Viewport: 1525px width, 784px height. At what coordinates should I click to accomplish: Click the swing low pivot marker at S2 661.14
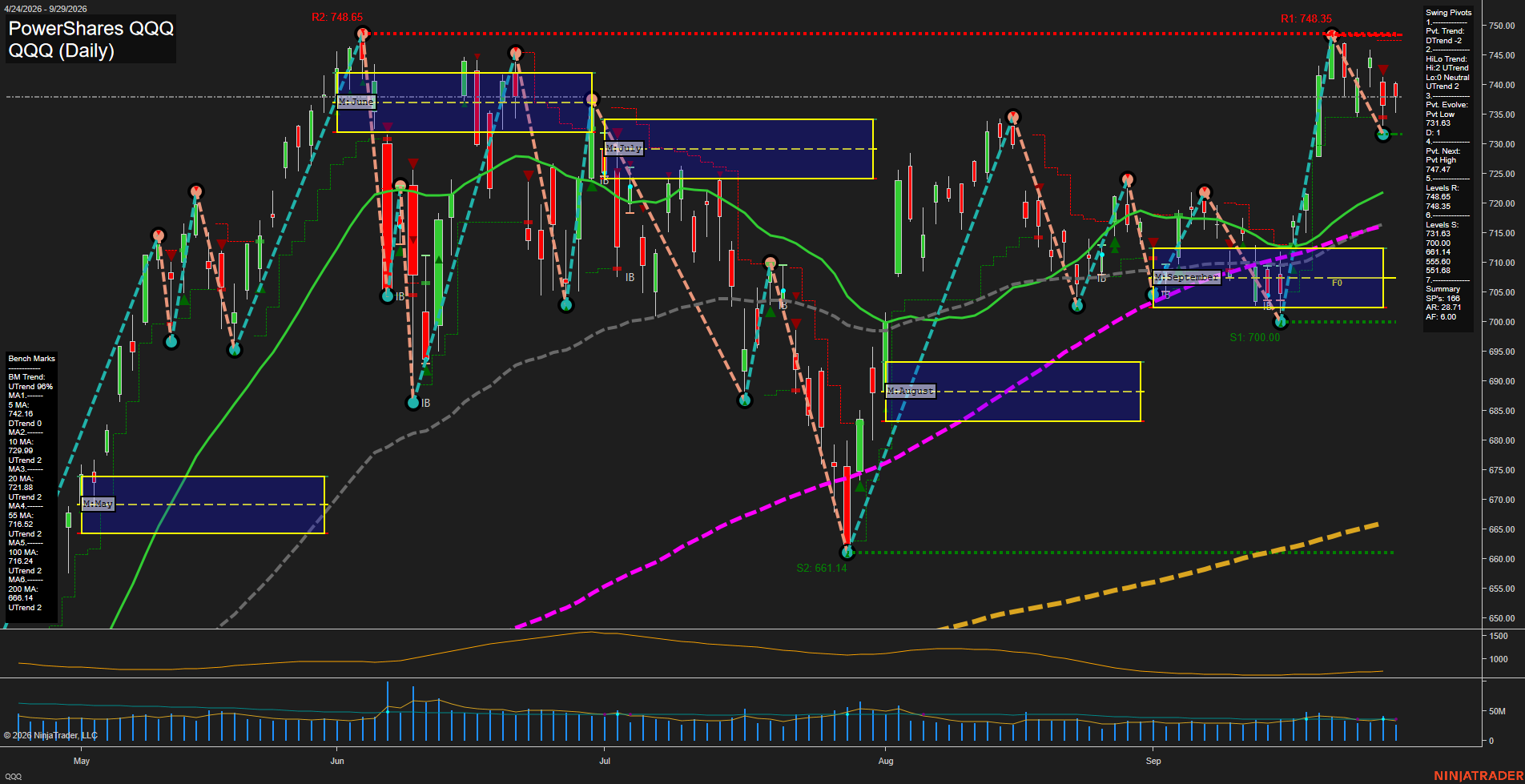pos(847,552)
